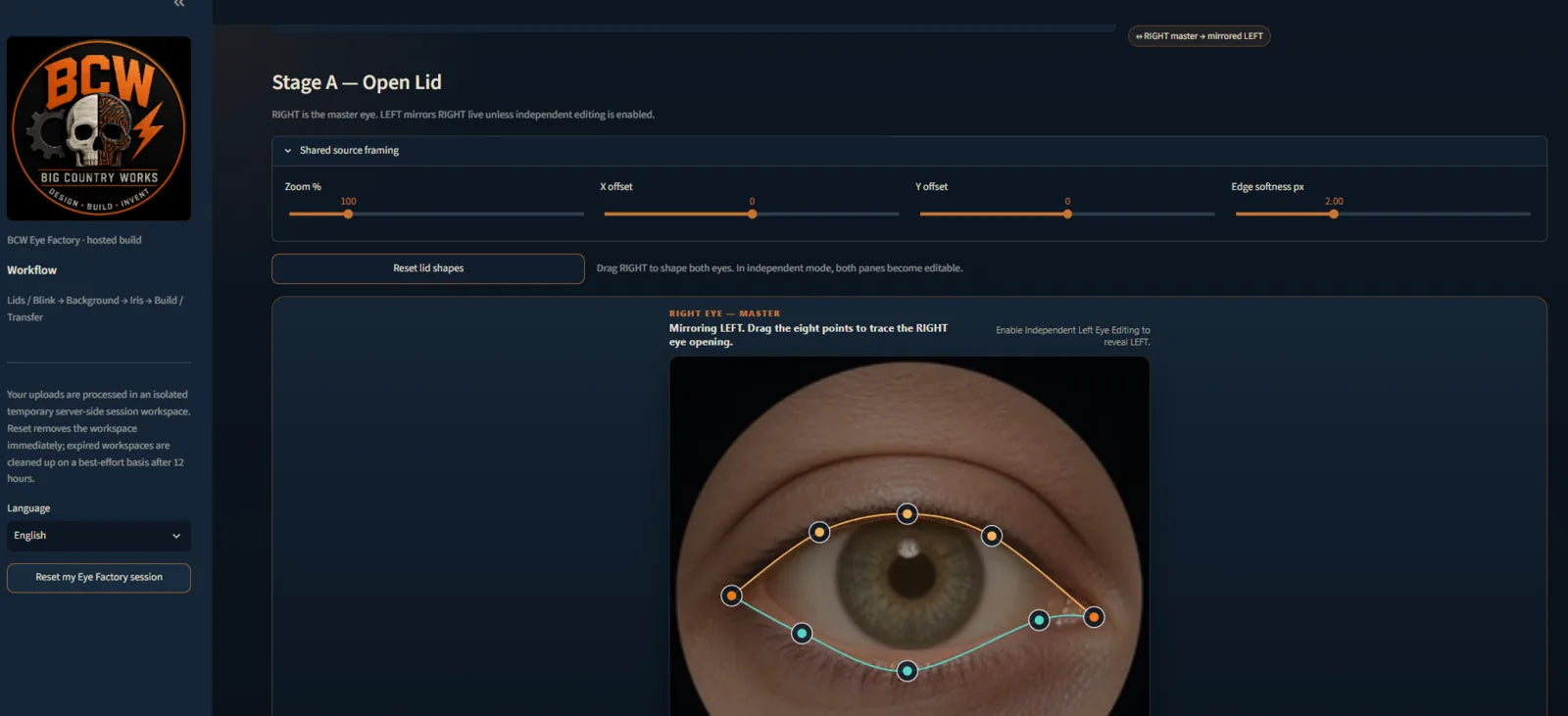Click the X offset slider handle
Screen dimensions: 1568x716
[x=752, y=214]
